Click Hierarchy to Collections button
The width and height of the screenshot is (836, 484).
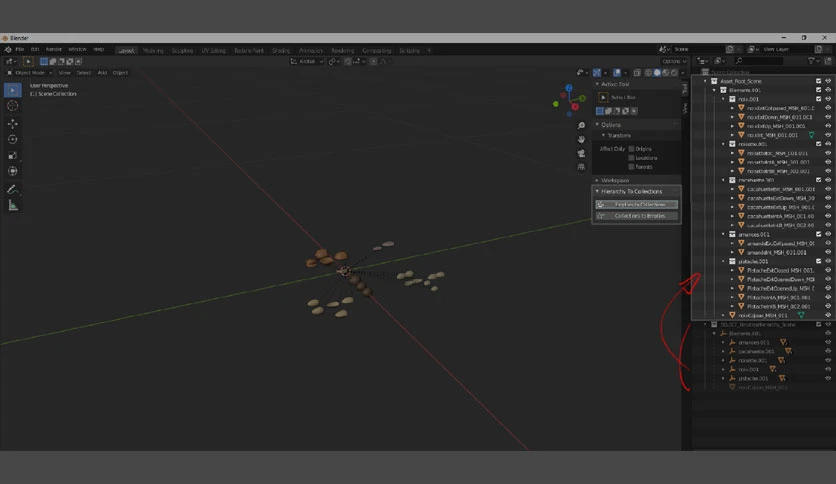click(x=637, y=205)
